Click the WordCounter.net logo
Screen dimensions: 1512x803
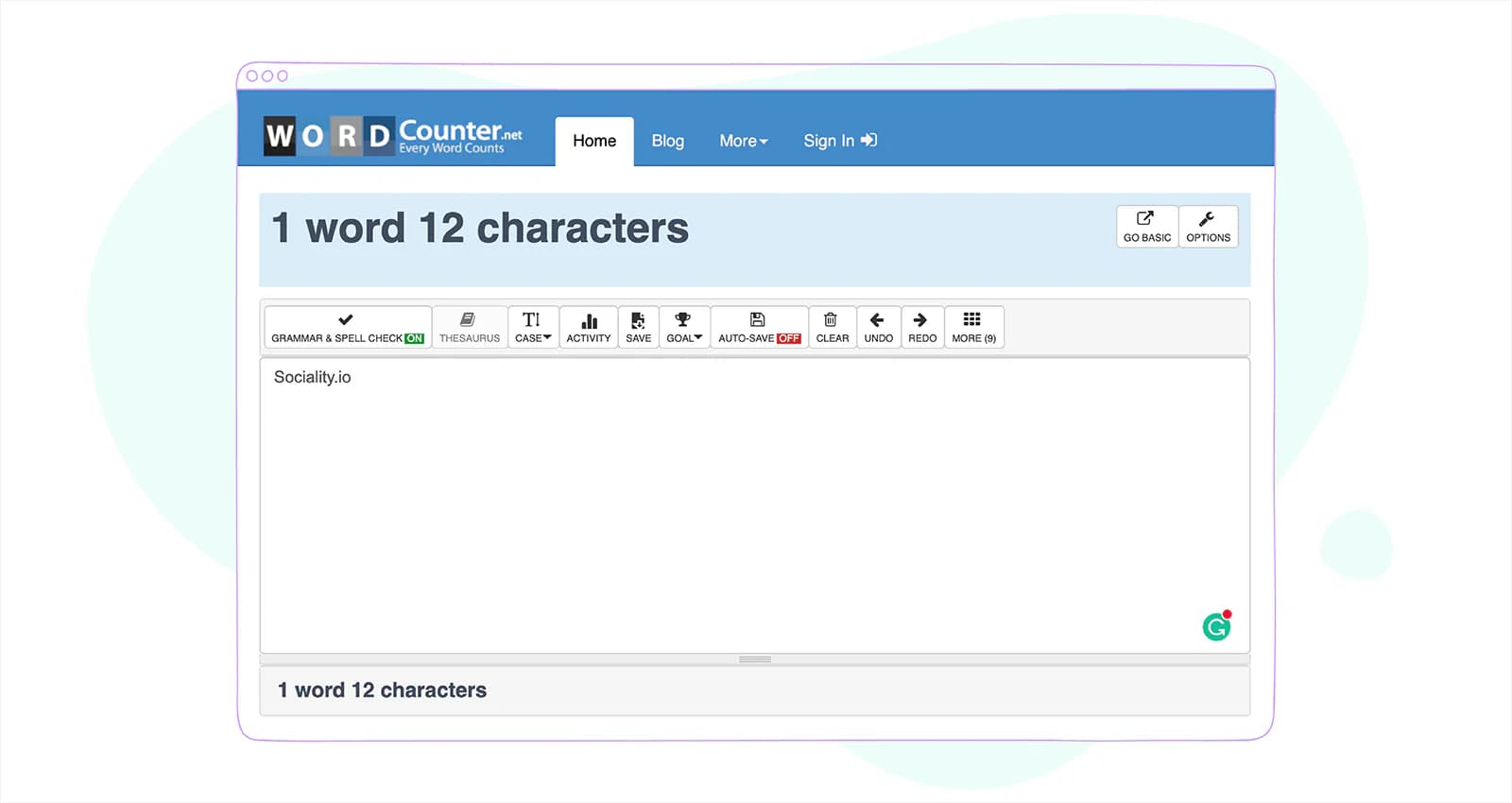click(393, 136)
